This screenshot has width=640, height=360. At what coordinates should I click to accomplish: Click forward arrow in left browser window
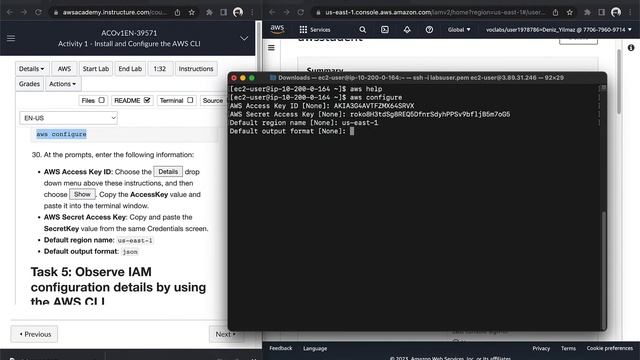coord(24,12)
